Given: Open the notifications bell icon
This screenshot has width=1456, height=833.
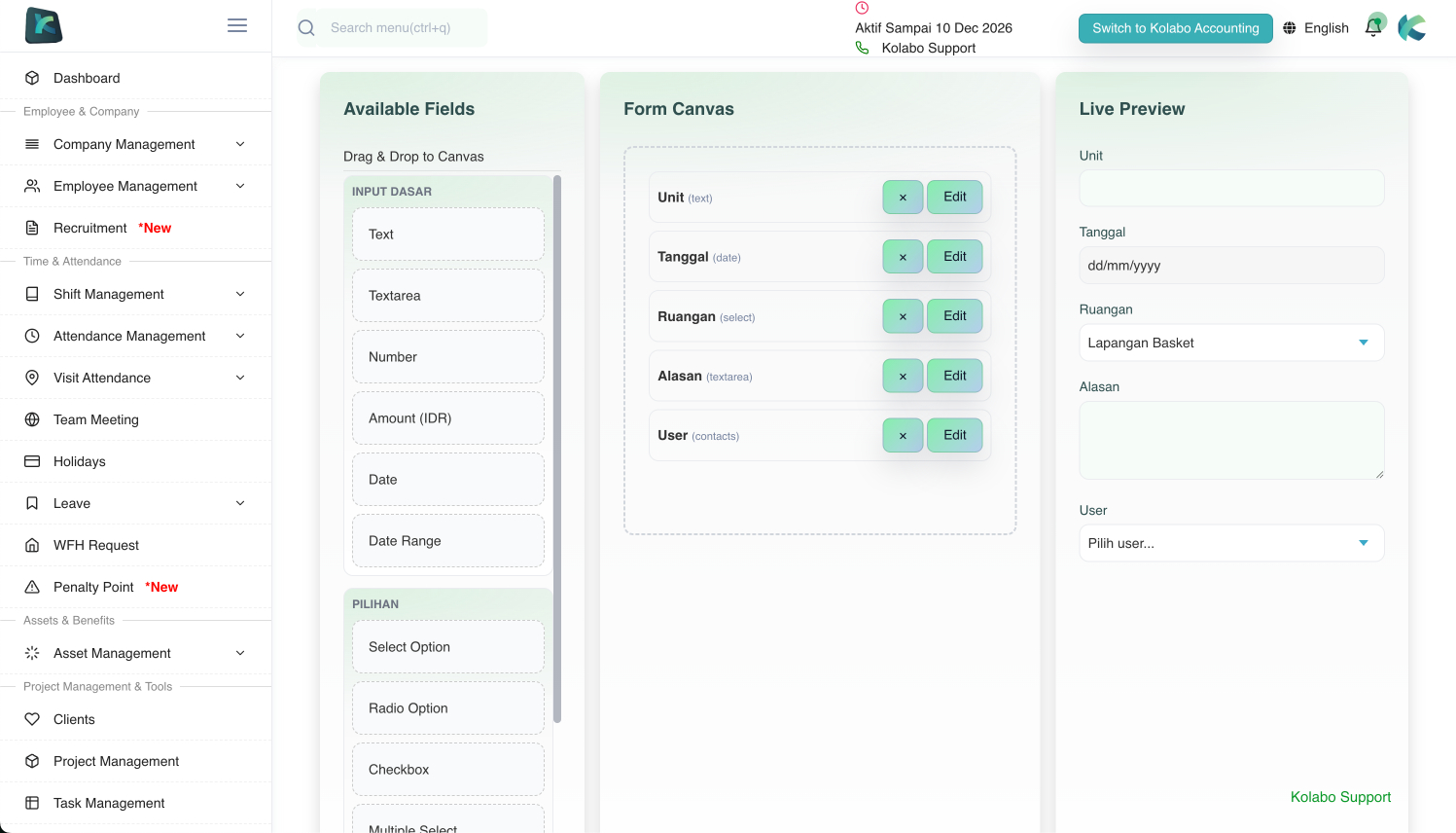Looking at the screenshot, I should tap(1373, 27).
